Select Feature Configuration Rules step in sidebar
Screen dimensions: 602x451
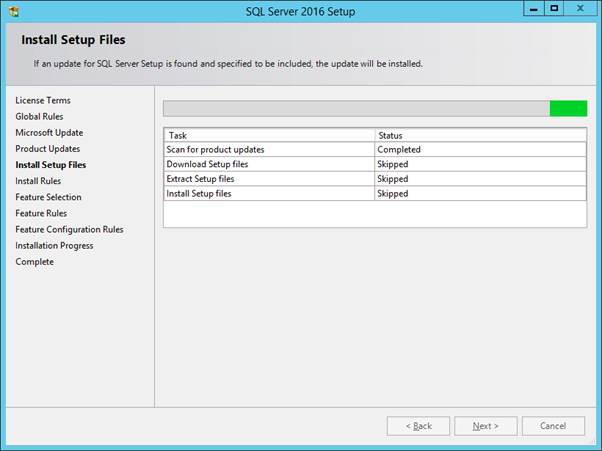pyautogui.click(x=69, y=230)
